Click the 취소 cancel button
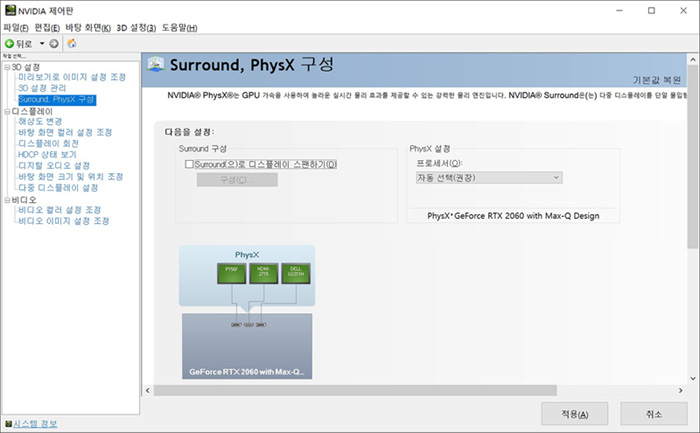Viewport: 700px width, 433px height. point(654,414)
